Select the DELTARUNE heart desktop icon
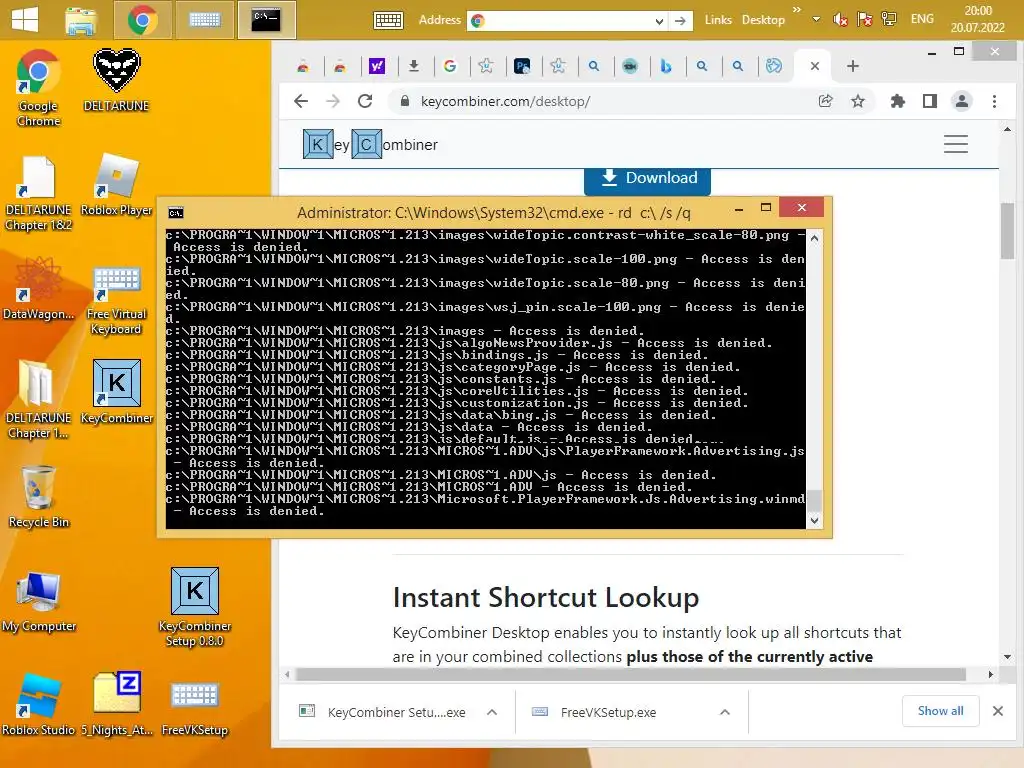The width and height of the screenshot is (1024, 768). (116, 80)
